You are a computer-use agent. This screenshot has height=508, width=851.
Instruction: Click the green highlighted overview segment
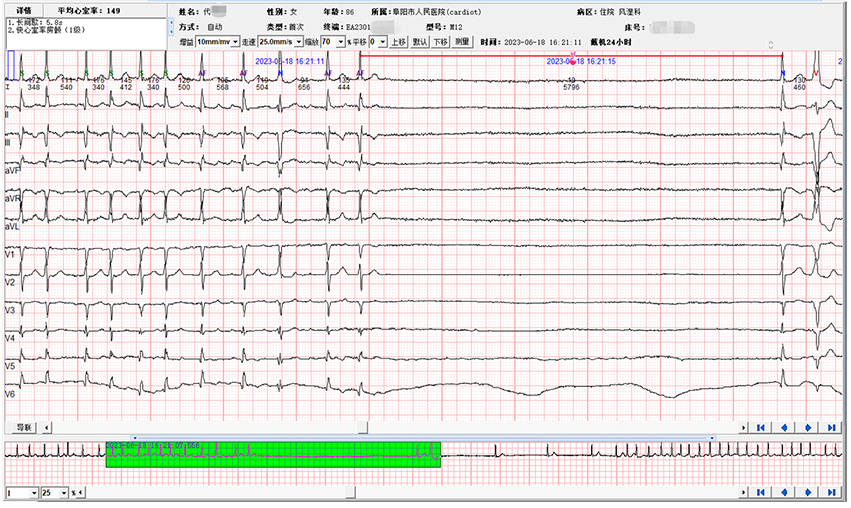click(x=273, y=454)
